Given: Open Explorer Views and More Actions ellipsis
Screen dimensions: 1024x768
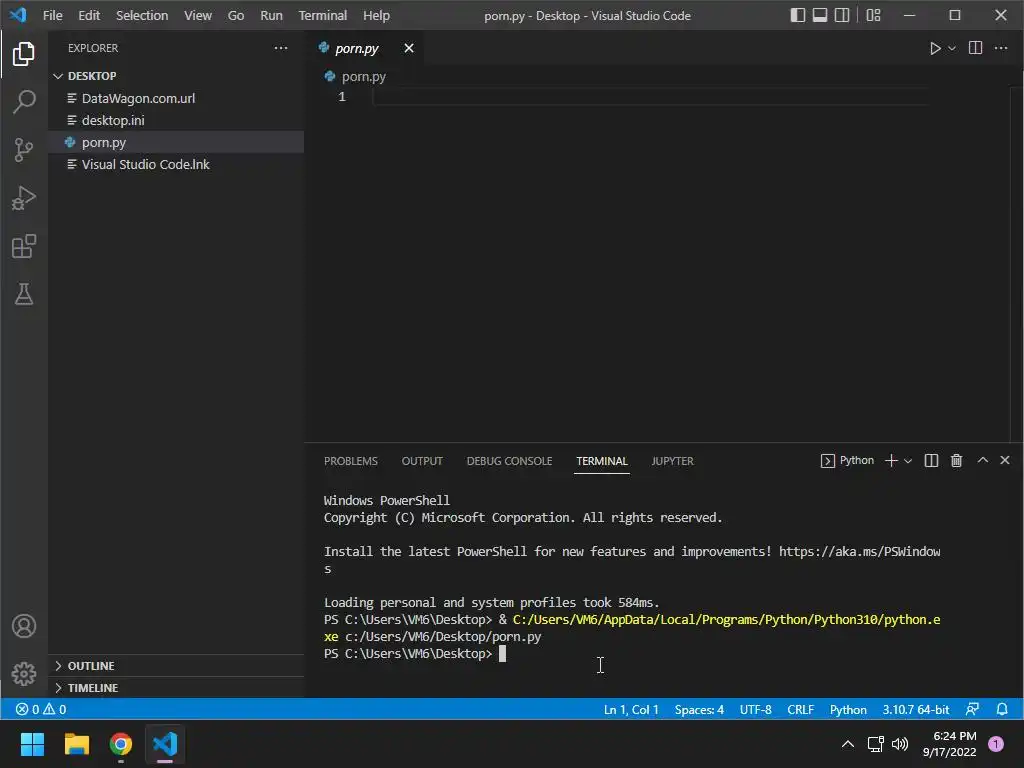Looking at the screenshot, I should pyautogui.click(x=281, y=48).
